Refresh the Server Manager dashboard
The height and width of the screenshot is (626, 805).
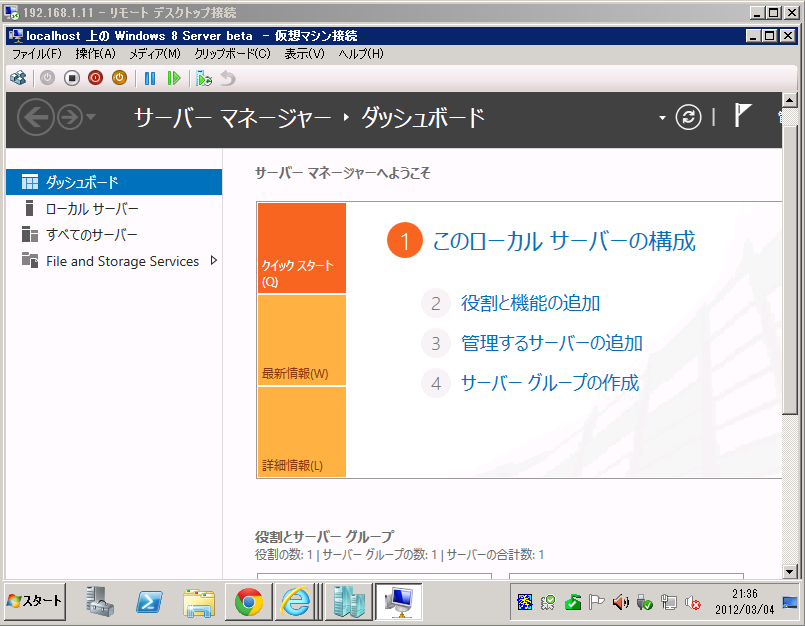coord(688,118)
